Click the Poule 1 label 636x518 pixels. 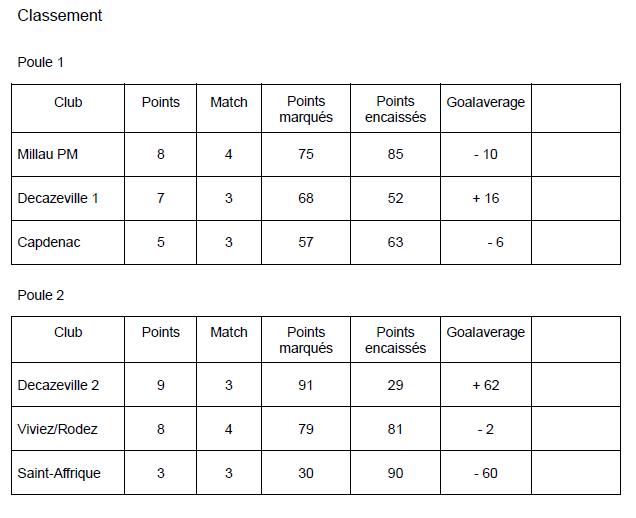pos(41,62)
